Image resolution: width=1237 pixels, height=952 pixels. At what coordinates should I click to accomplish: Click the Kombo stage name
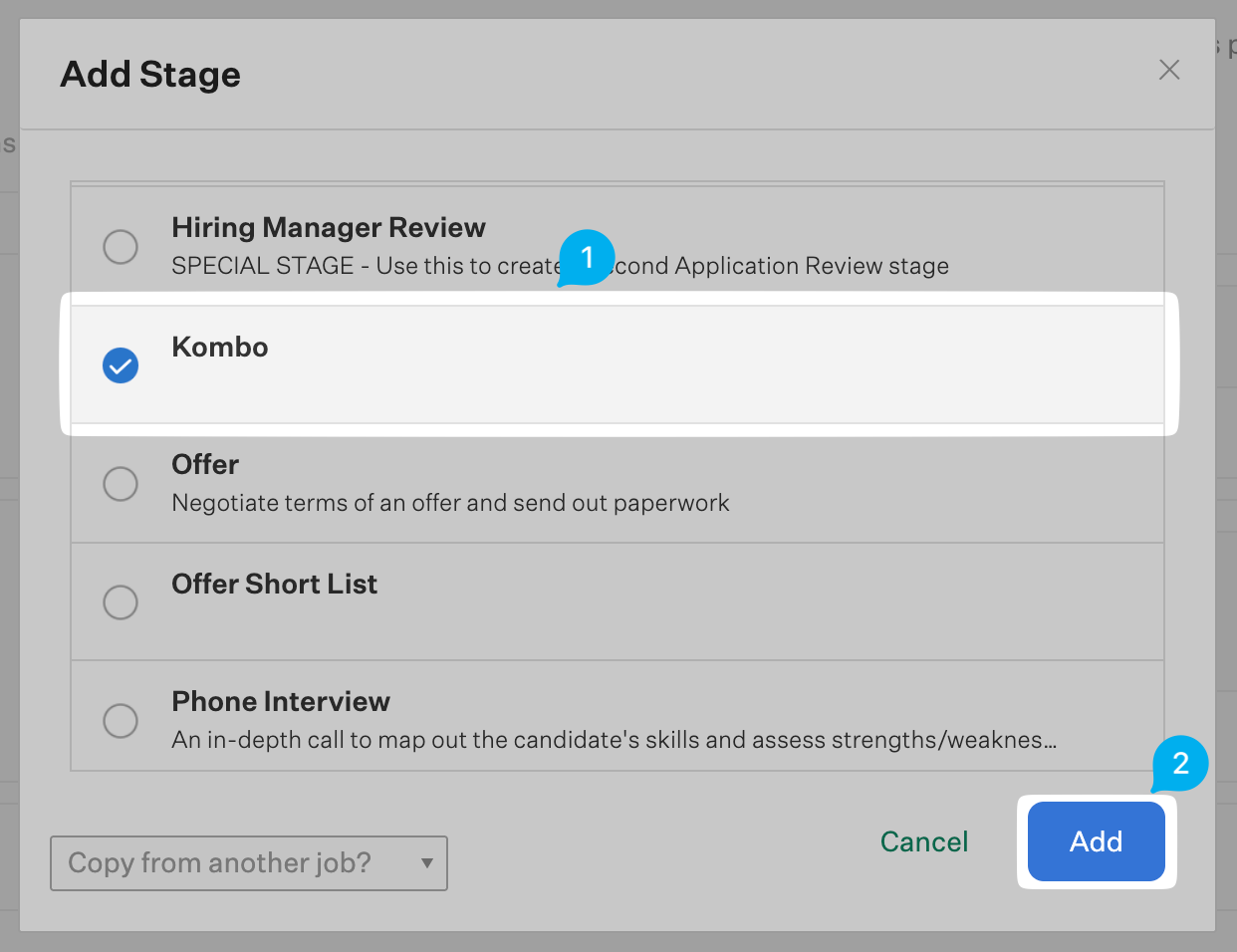pos(220,348)
